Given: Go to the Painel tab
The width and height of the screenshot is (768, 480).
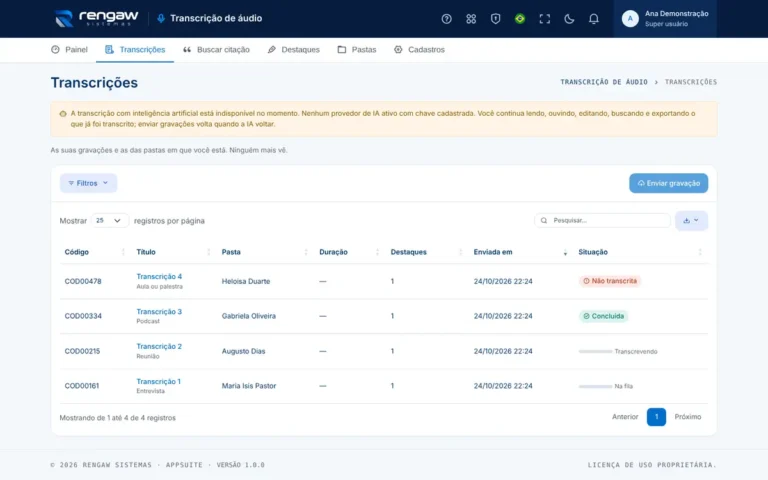Looking at the screenshot, I should point(69,49).
